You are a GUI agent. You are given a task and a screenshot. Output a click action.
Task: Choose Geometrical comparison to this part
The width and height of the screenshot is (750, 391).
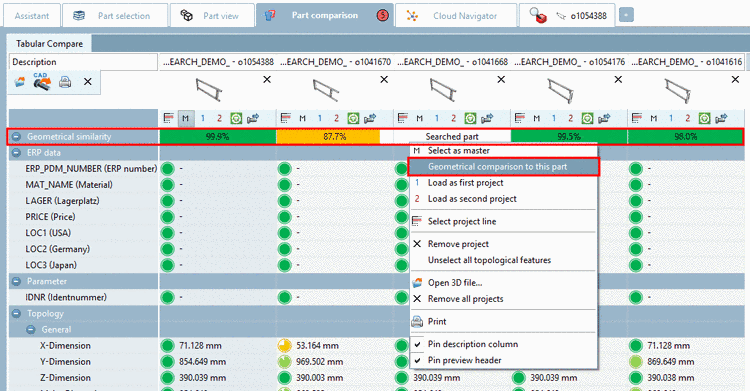[x=504, y=167]
